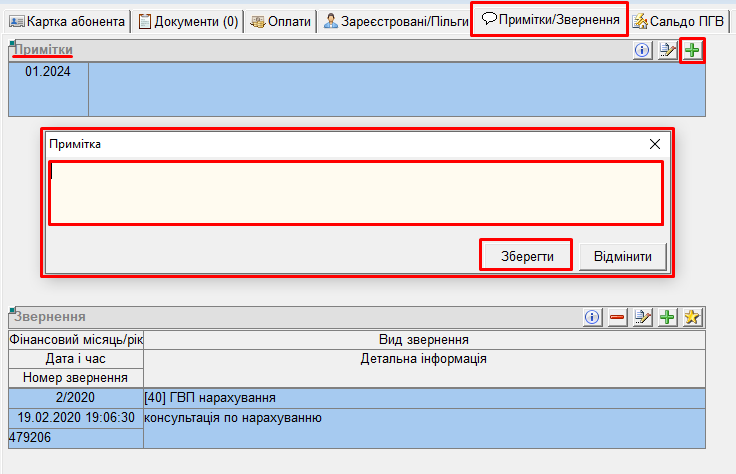Select the appeal row [40] ГВП нарахування

(x=424, y=398)
